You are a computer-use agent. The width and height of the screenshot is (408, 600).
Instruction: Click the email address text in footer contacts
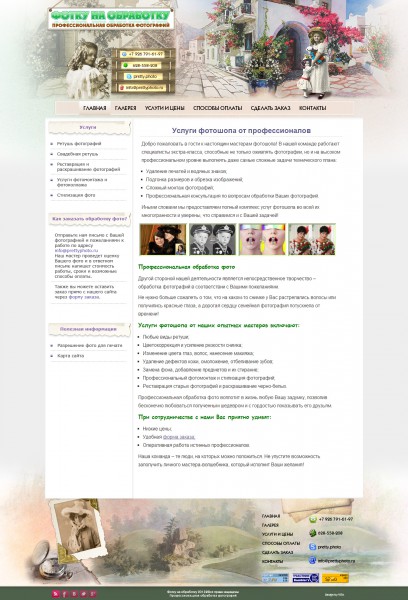(336, 561)
